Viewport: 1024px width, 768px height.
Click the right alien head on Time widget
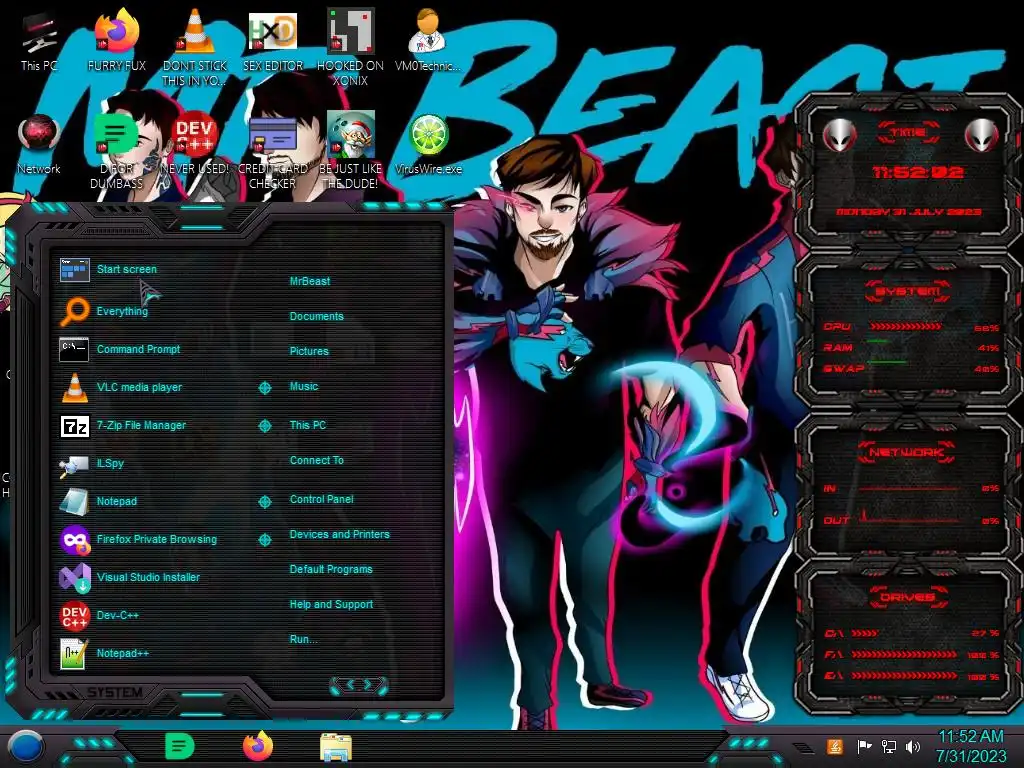tap(980, 135)
